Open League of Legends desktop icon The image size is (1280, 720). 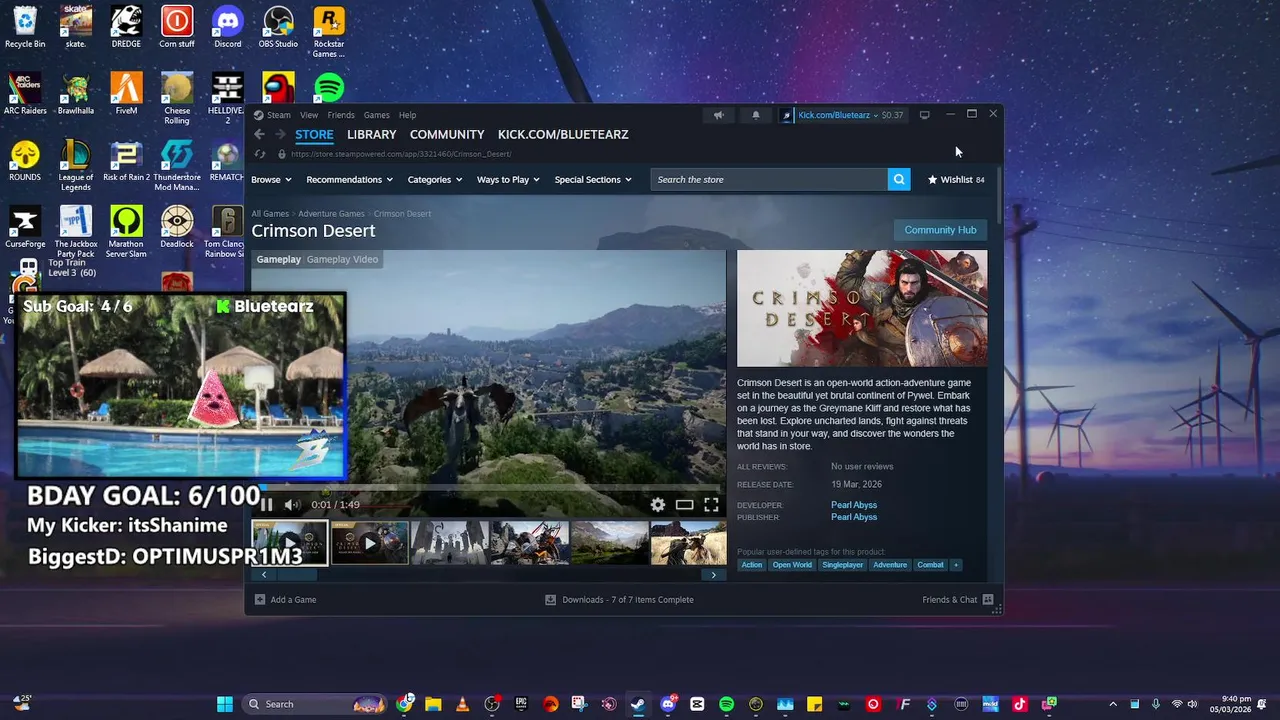(x=76, y=166)
